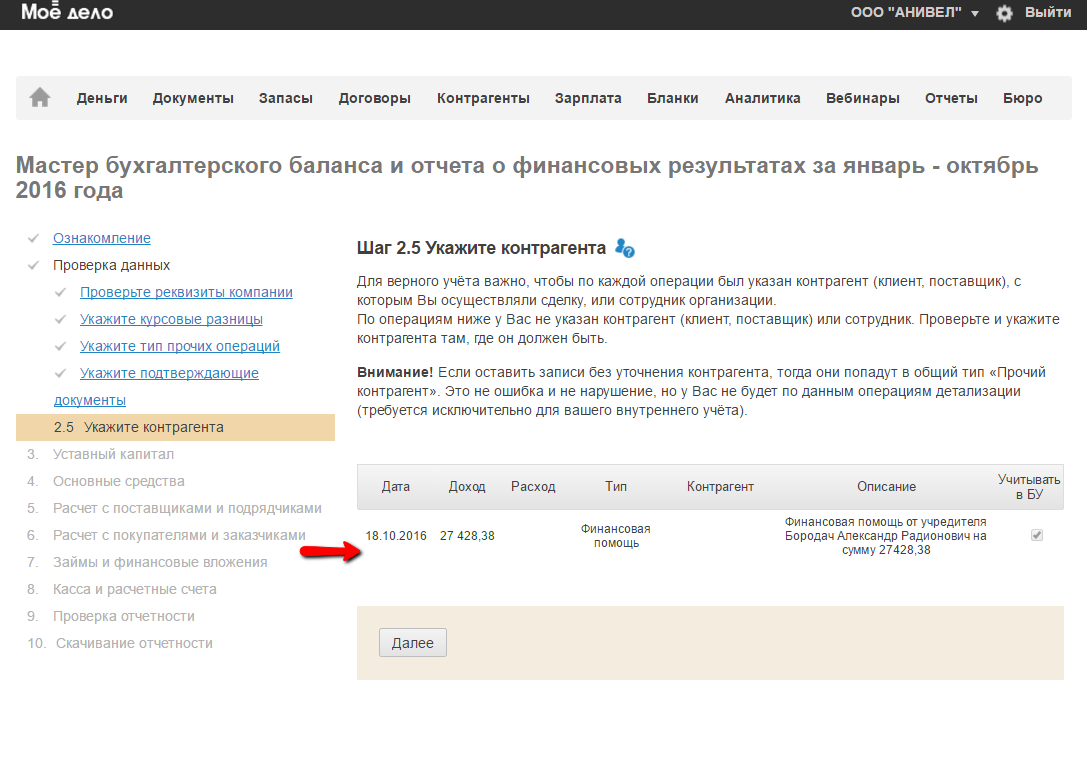Open the Документы menu
Image resolution: width=1087 pixels, height=757 pixels.
[x=193, y=98]
